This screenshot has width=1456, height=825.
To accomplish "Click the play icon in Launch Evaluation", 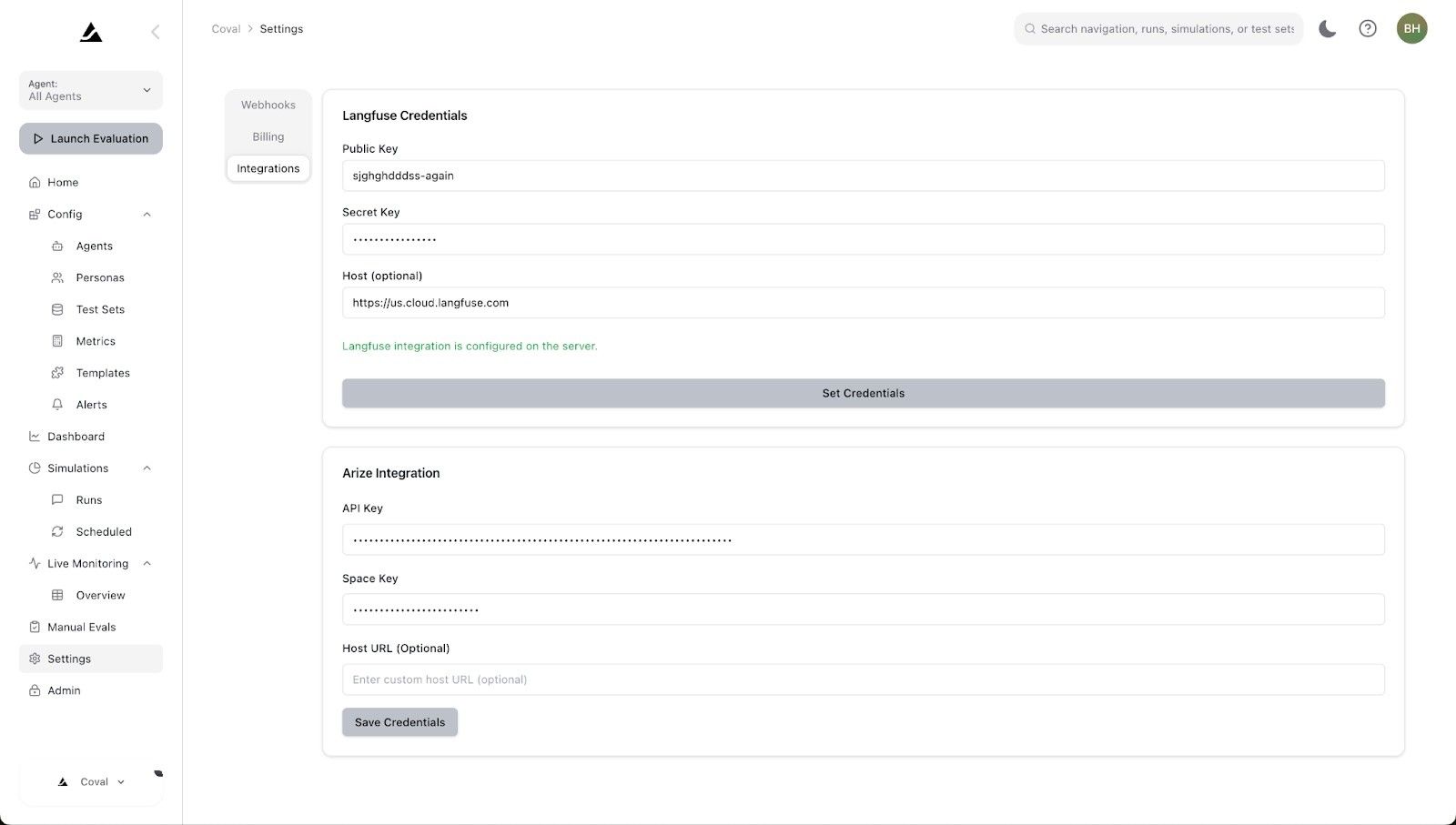I will tap(38, 139).
